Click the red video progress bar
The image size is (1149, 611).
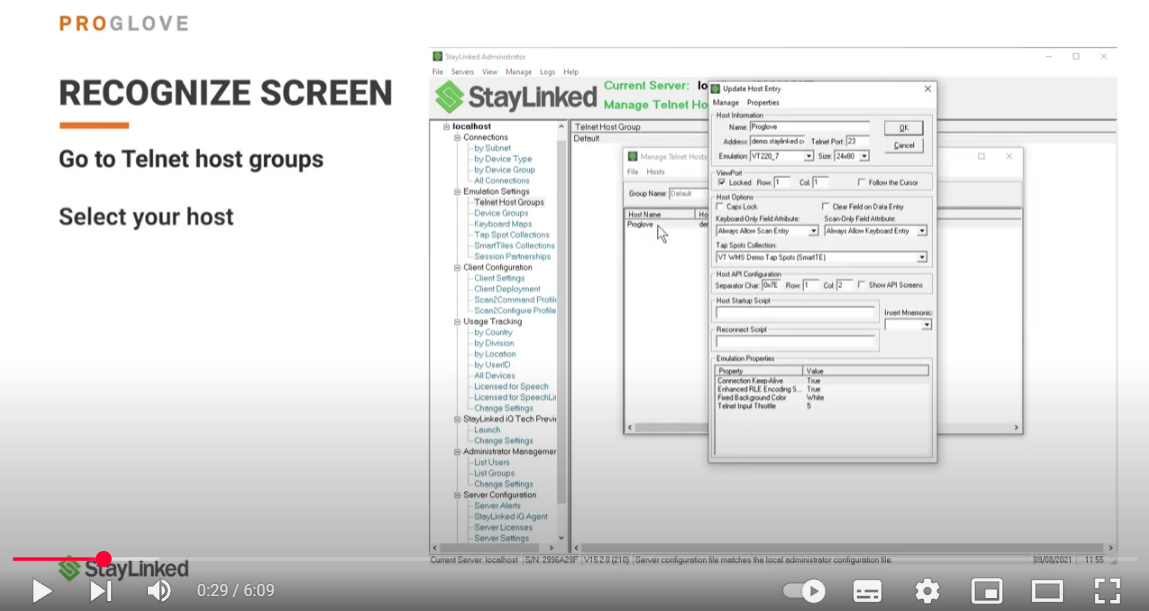pyautogui.click(x=58, y=559)
